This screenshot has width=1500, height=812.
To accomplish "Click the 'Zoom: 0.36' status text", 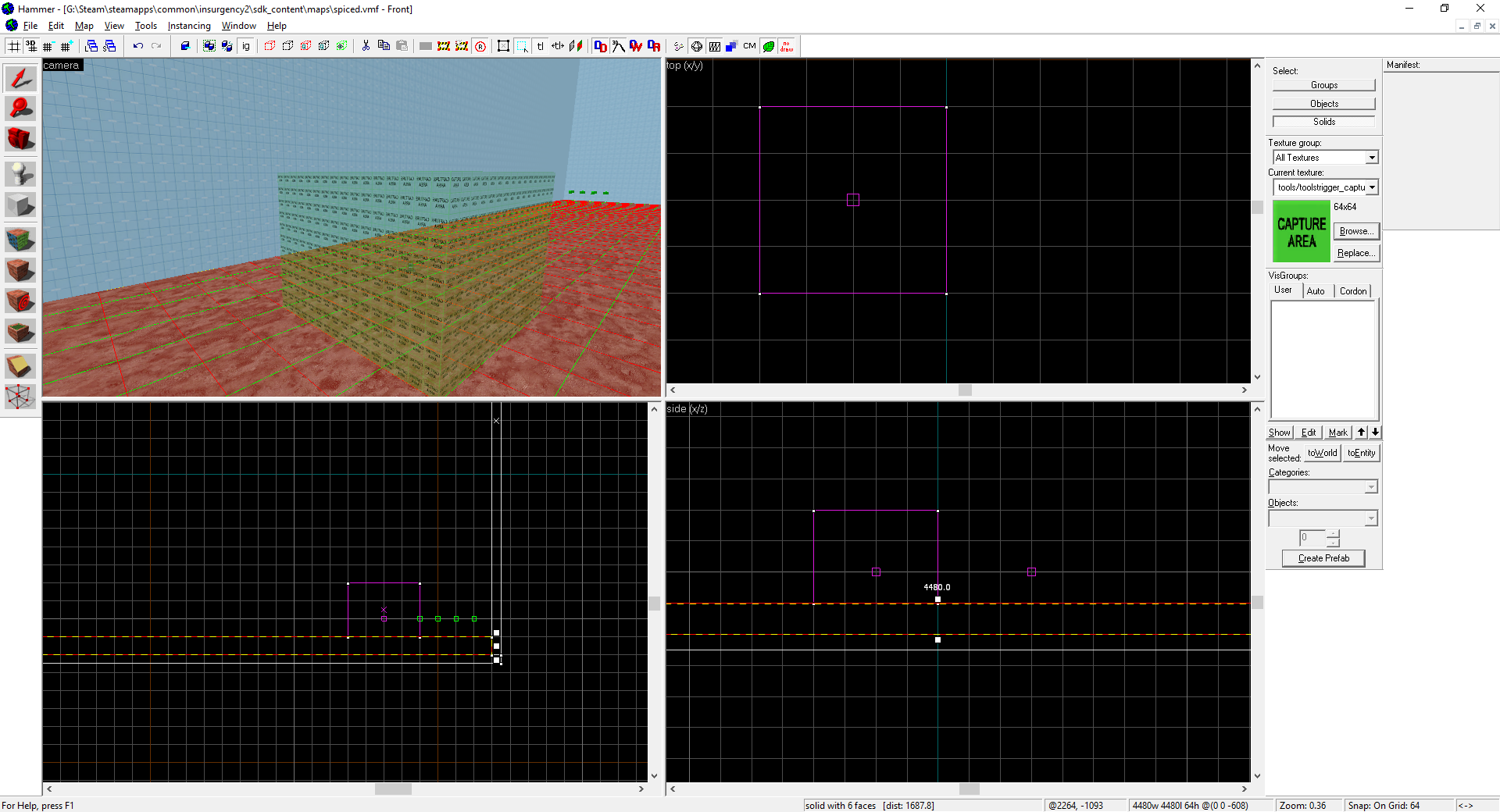I will [1302, 806].
